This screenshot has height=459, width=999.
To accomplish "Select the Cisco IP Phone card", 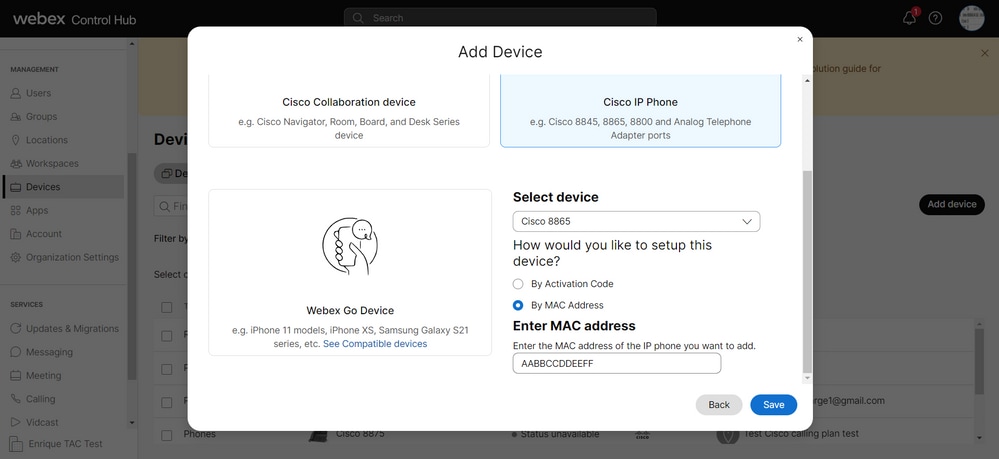I will 640,111.
